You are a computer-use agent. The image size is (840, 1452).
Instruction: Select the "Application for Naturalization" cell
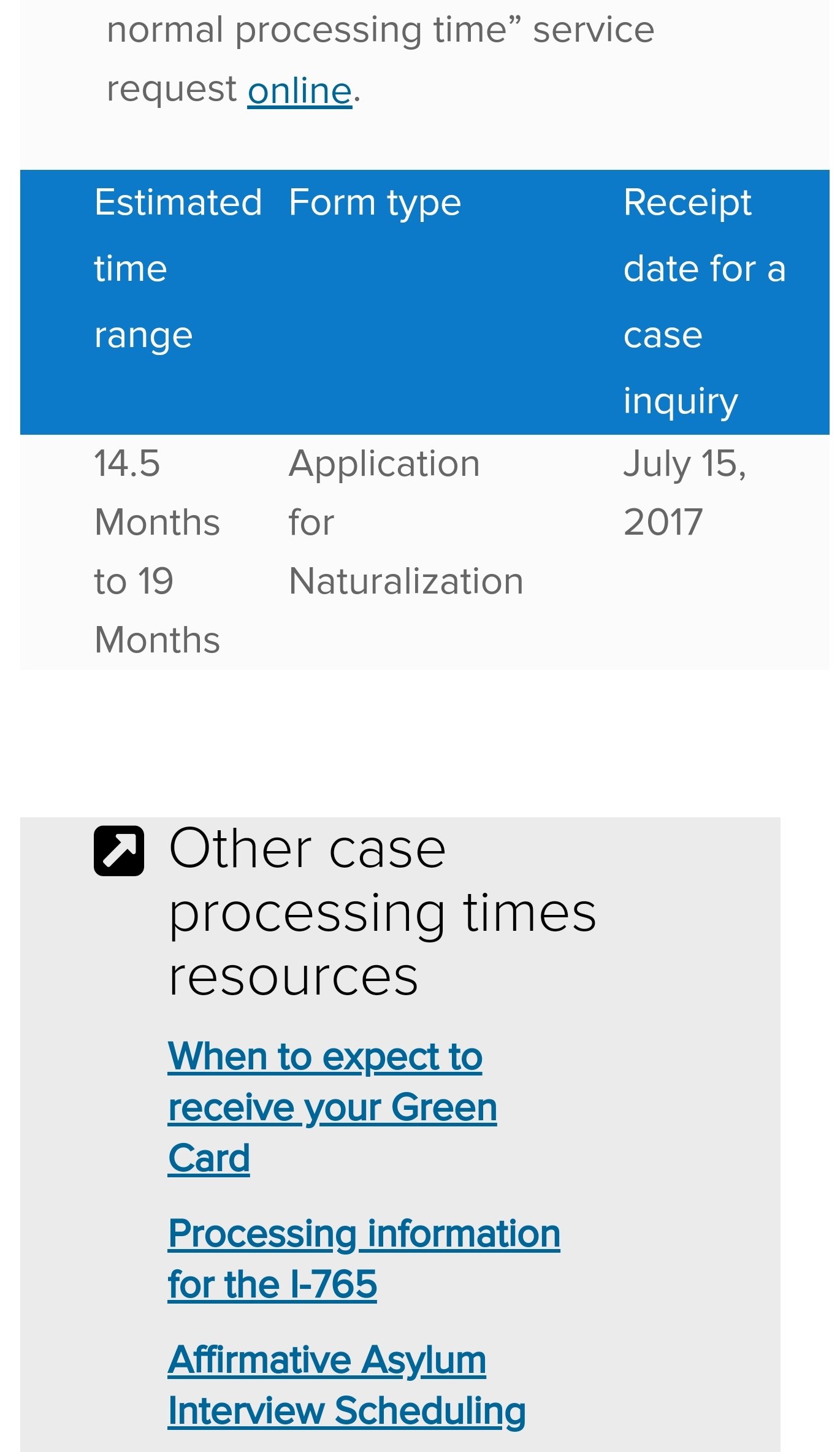(406, 522)
